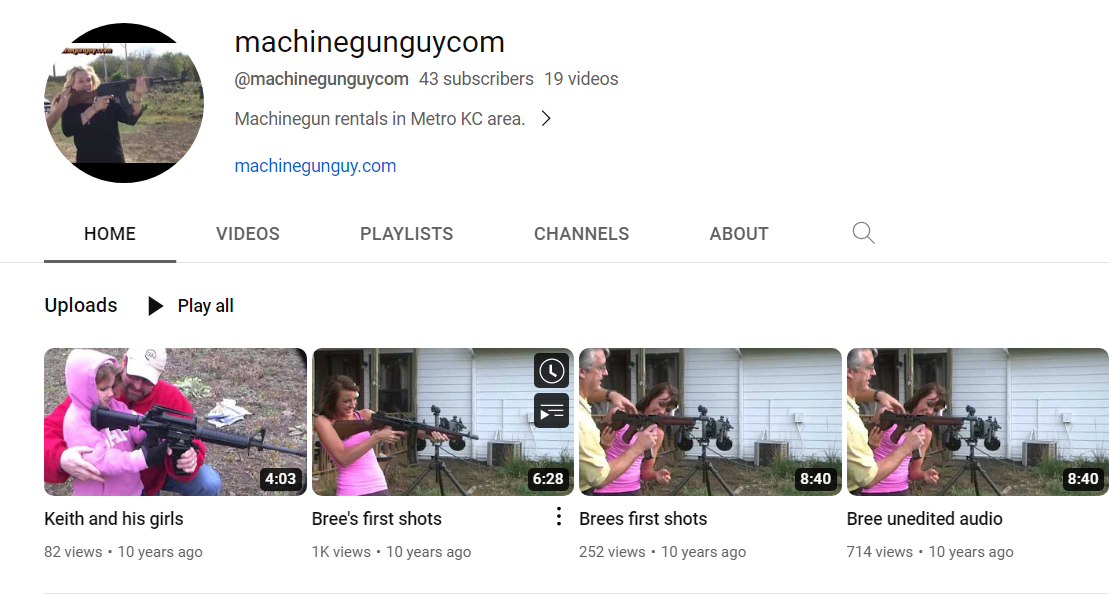1109x594 pixels.
Task: Switch to the Videos tab
Action: click(248, 234)
